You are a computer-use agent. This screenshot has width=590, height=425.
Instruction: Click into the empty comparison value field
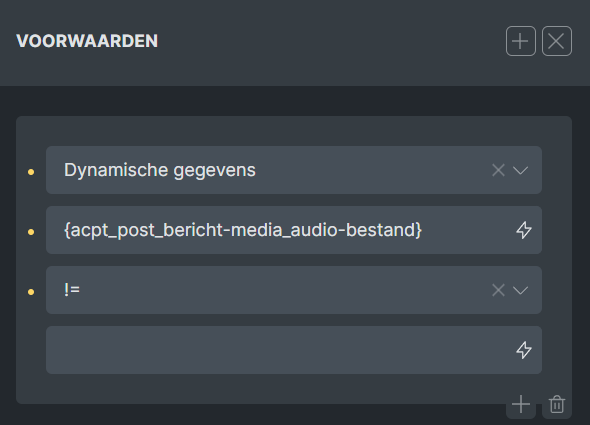[278, 350]
